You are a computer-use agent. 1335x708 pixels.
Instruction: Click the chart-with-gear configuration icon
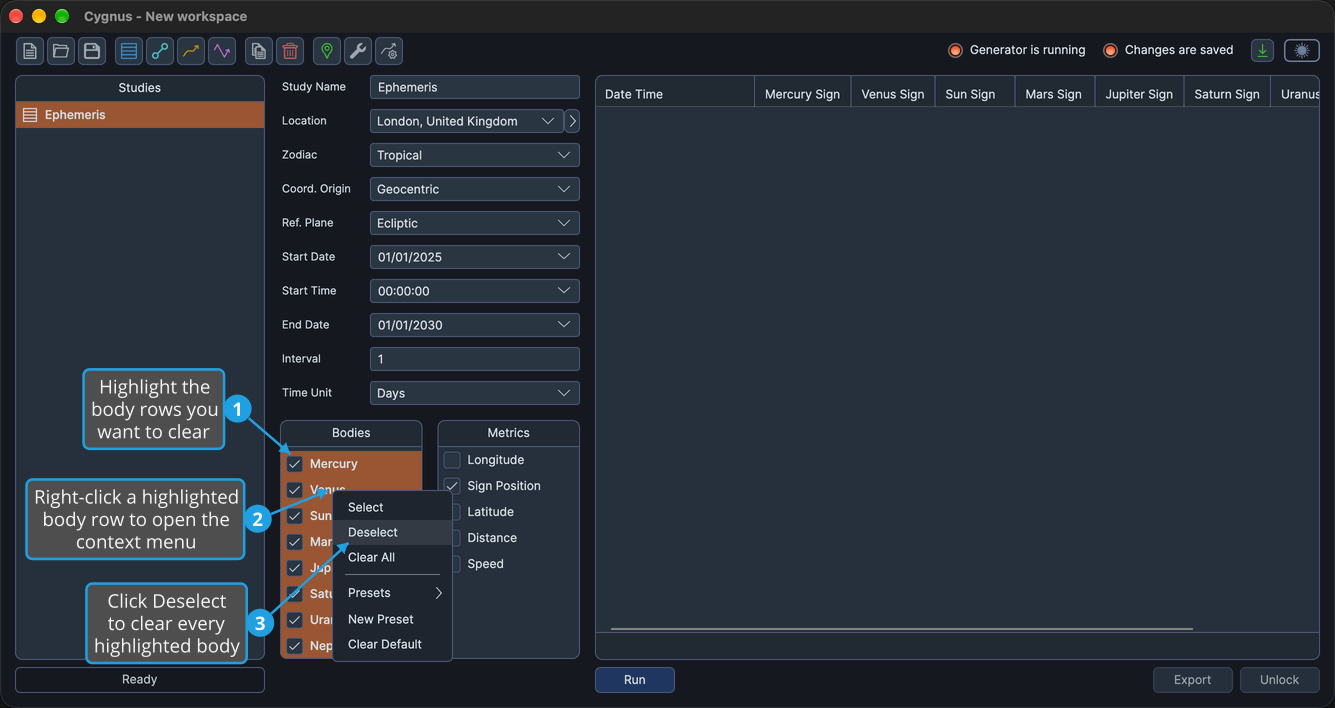[389, 51]
